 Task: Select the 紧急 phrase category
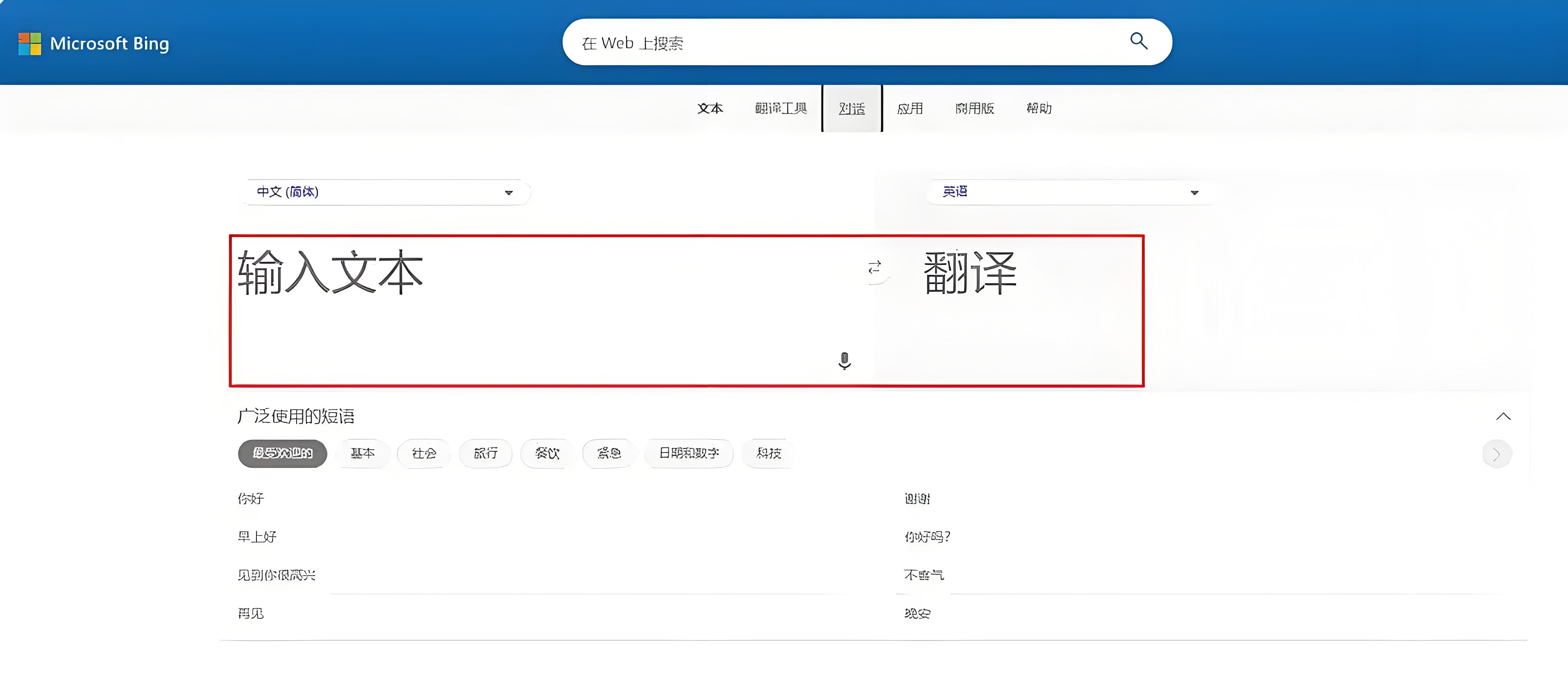(x=609, y=454)
